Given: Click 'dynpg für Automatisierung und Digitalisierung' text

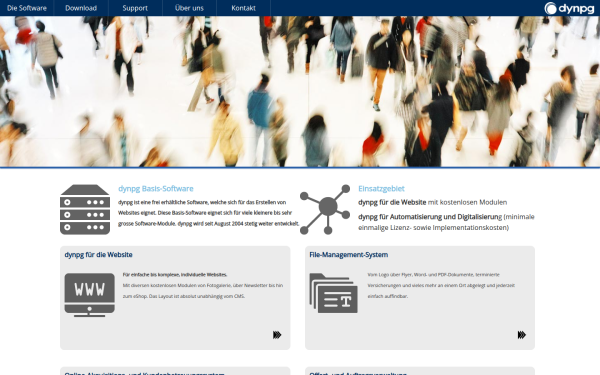Looking at the screenshot, I should 430,217.
